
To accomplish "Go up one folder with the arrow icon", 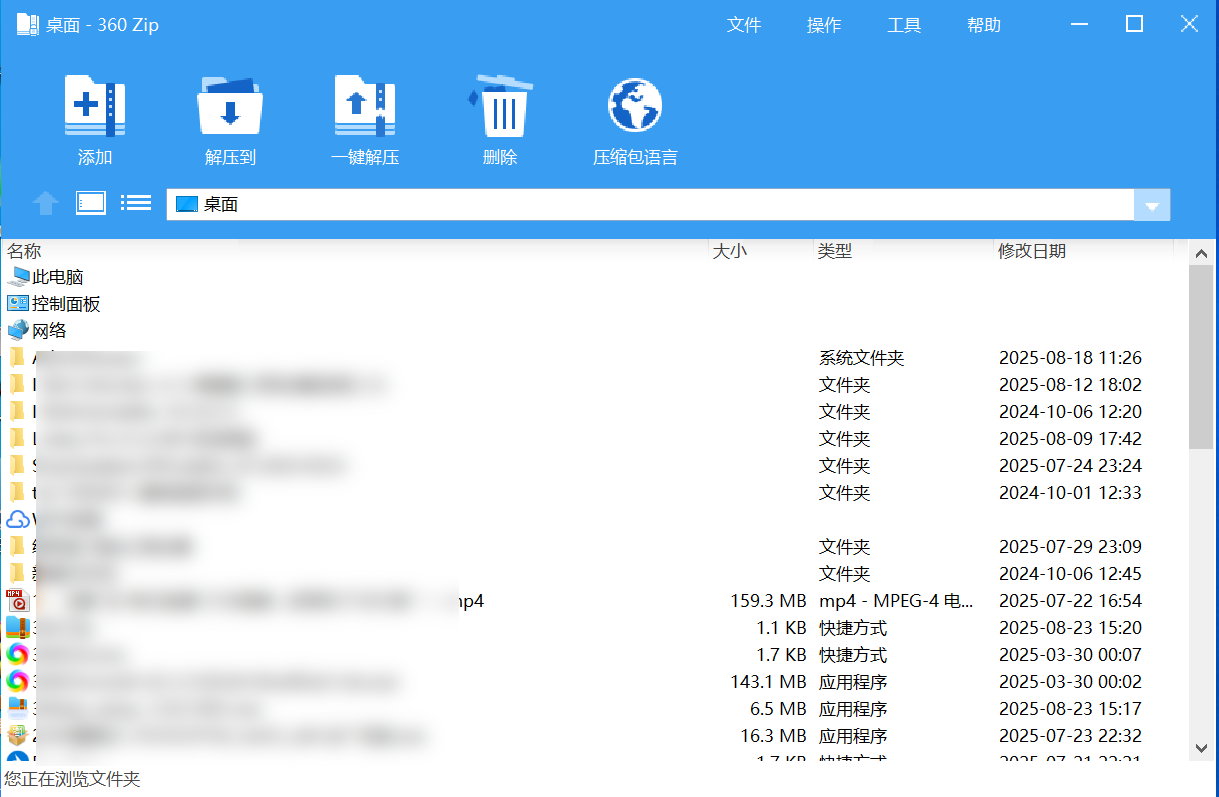I will pos(45,204).
